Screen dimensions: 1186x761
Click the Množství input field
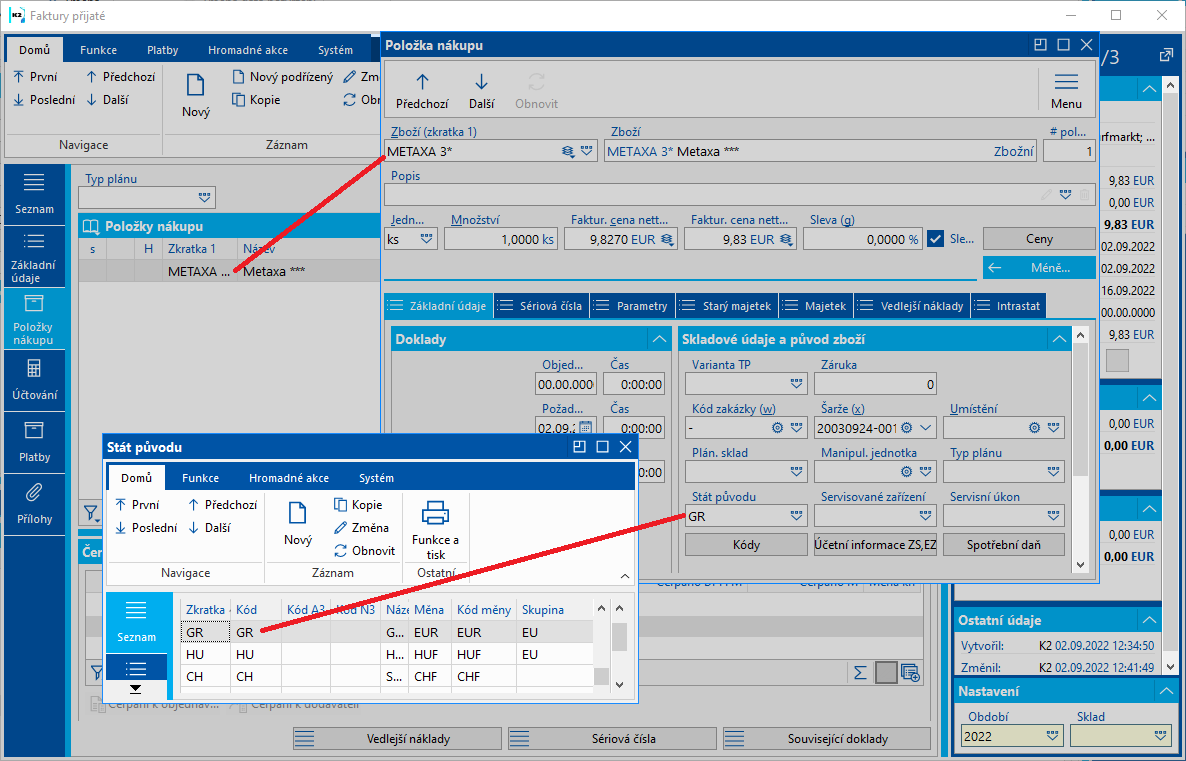click(500, 239)
